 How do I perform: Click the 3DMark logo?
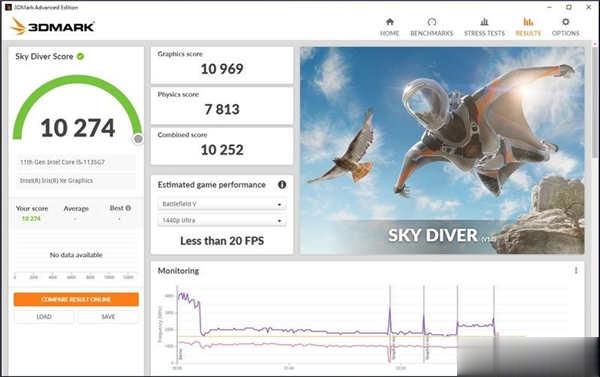point(52,26)
